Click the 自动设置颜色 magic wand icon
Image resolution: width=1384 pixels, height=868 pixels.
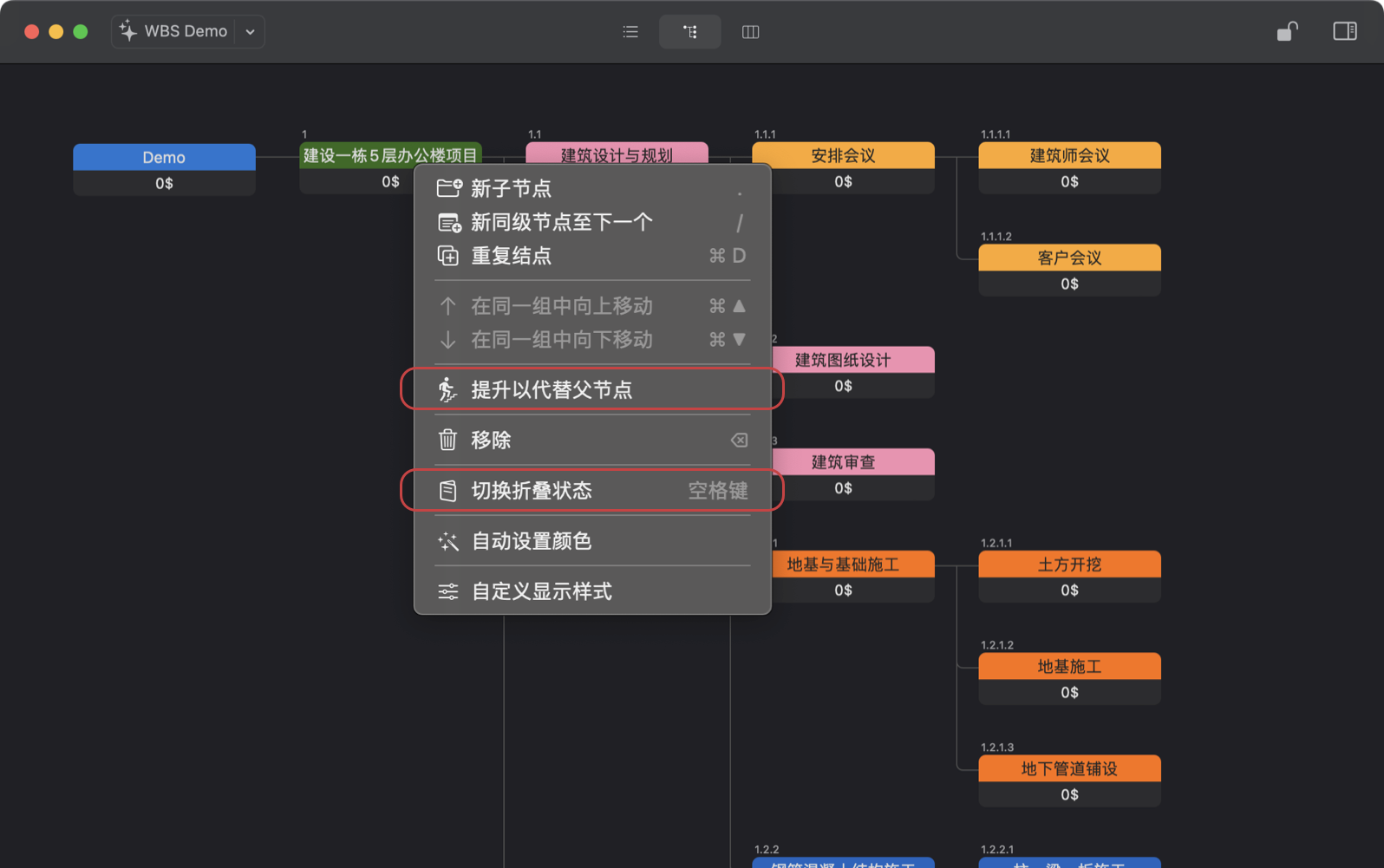coord(448,542)
